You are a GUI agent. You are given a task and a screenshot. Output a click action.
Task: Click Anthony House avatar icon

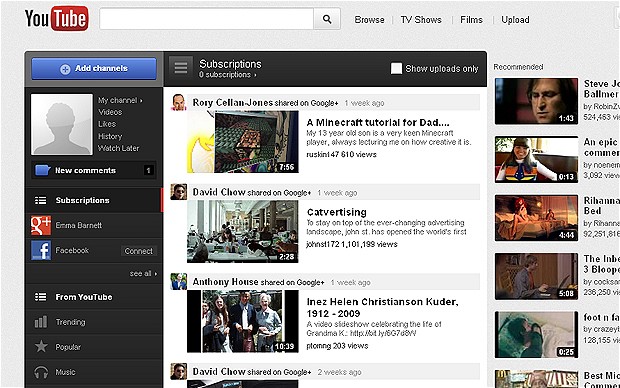(179, 282)
